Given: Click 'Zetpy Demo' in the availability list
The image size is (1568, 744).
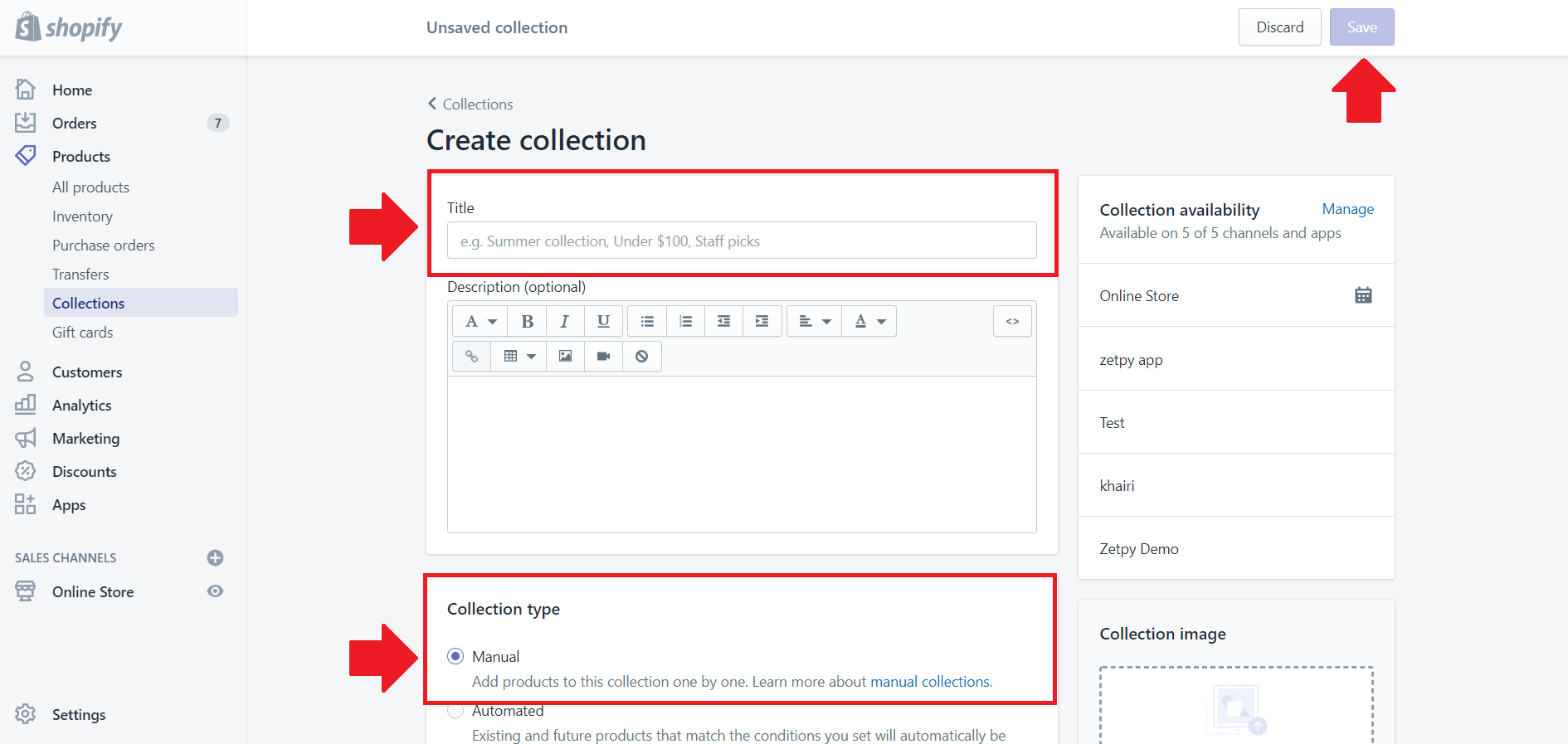Looking at the screenshot, I should (x=1139, y=549).
